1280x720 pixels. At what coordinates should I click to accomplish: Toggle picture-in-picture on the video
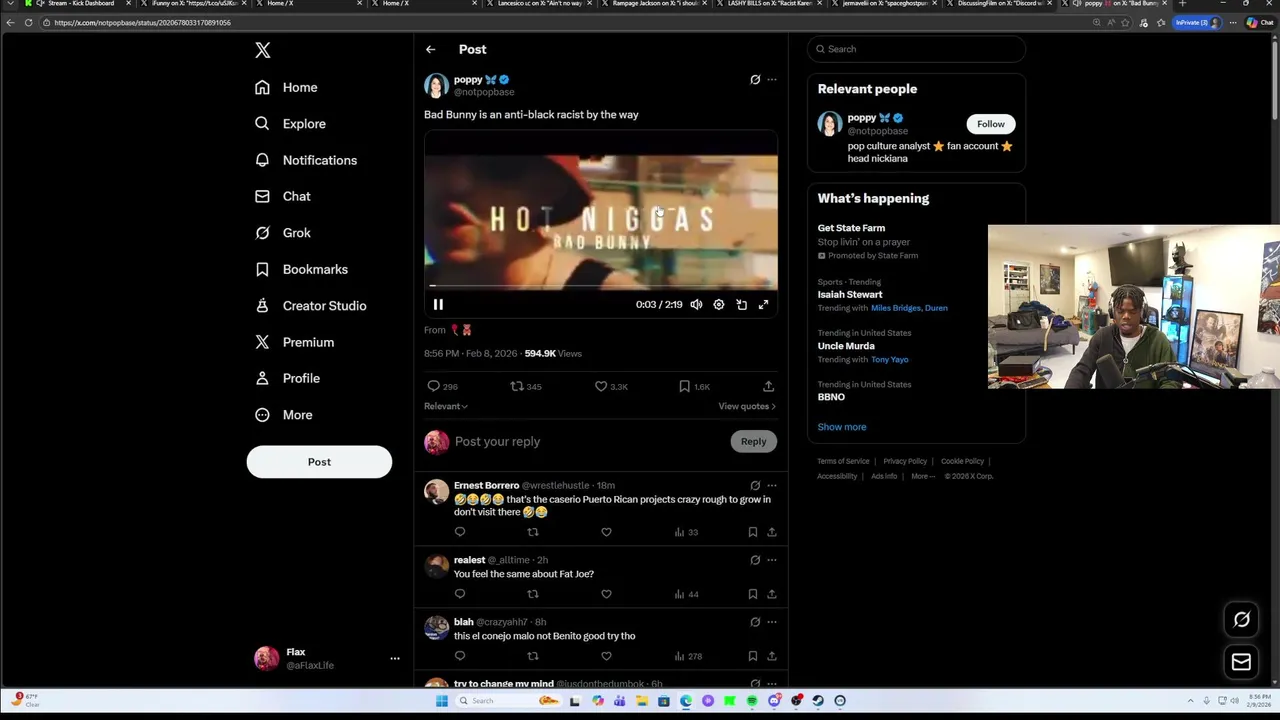click(741, 304)
